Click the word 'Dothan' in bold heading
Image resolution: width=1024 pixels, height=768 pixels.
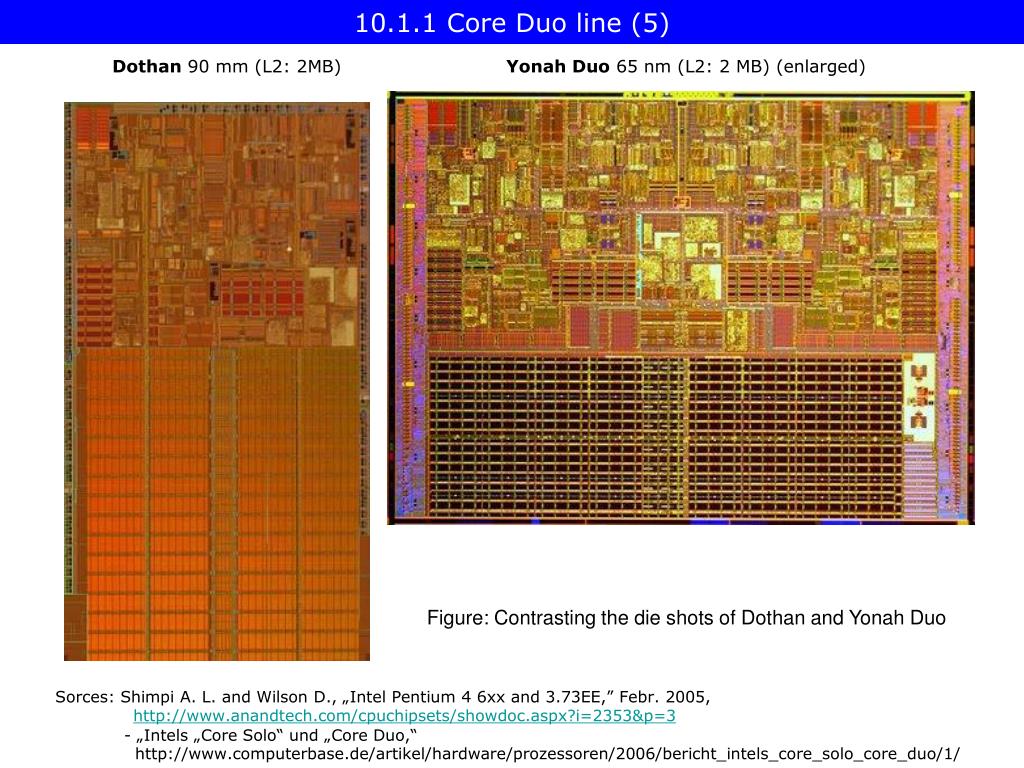coord(147,67)
